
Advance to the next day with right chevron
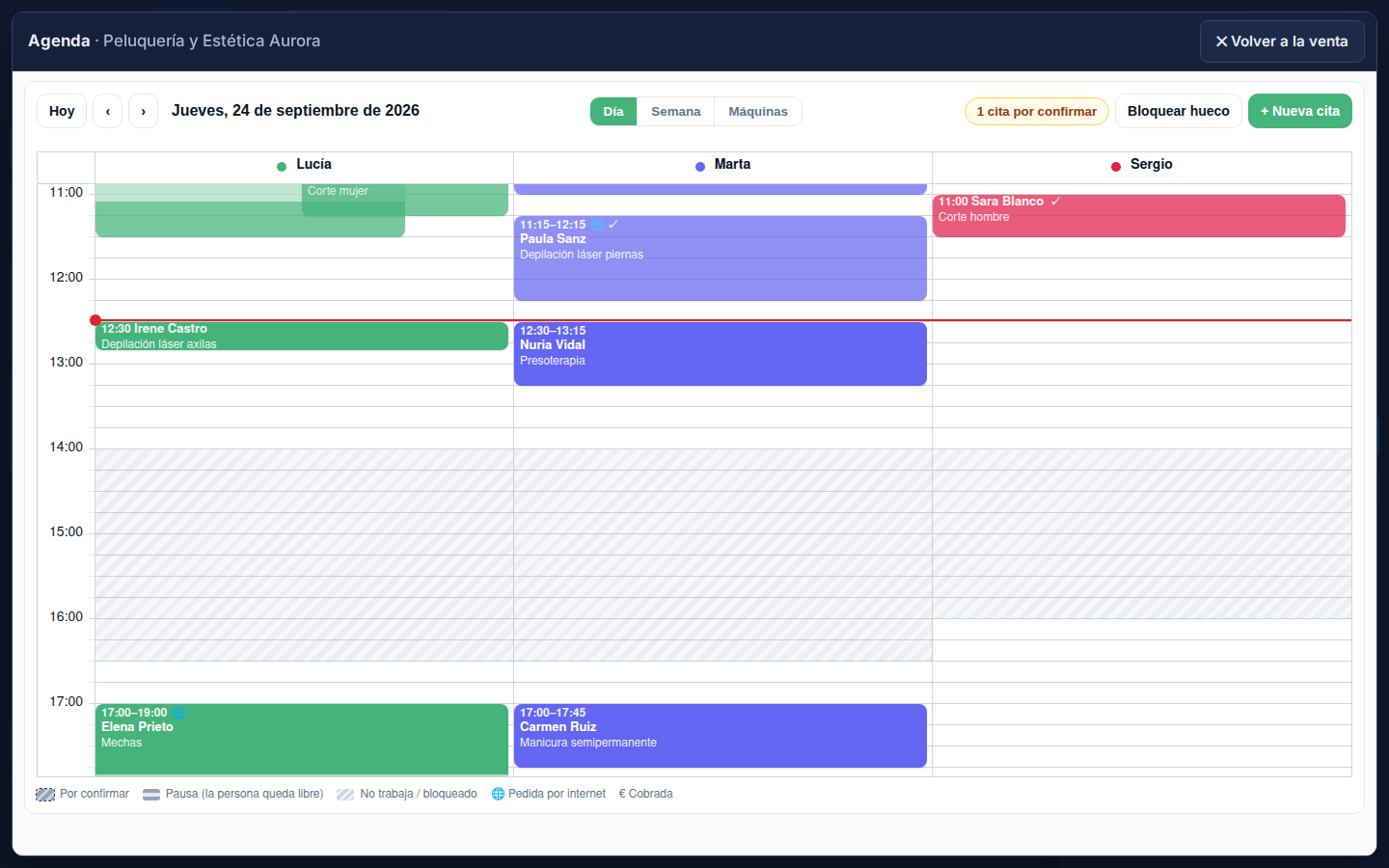click(x=143, y=111)
